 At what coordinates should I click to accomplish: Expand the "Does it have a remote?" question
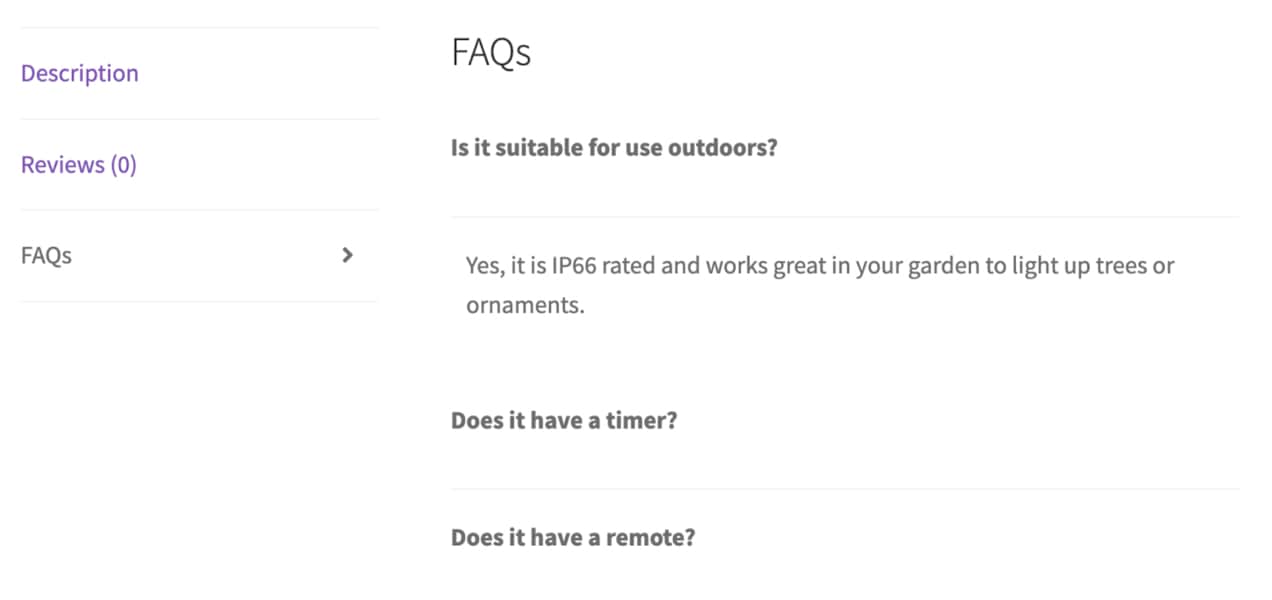pos(572,537)
